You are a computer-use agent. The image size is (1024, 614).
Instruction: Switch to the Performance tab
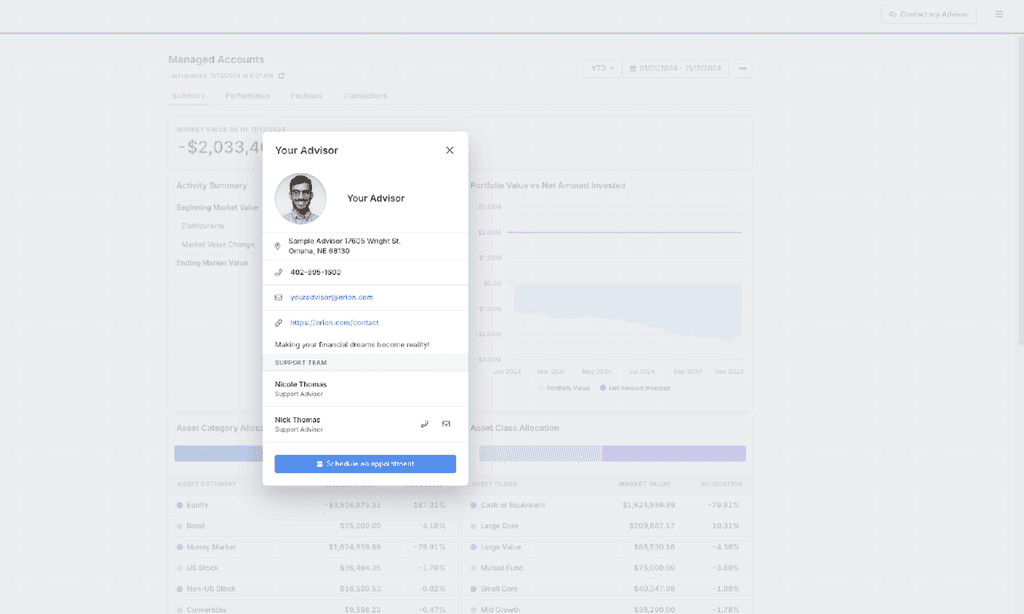click(248, 96)
